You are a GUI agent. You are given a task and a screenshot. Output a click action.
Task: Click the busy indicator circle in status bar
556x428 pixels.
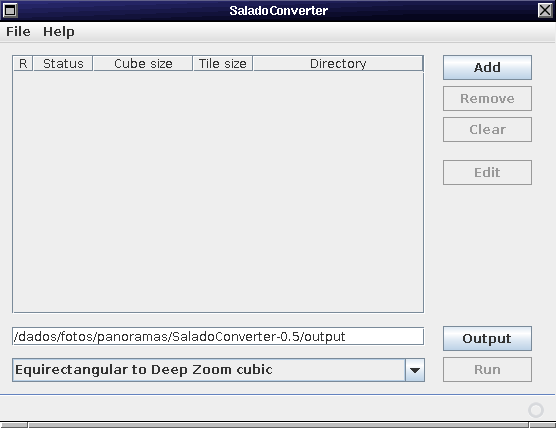click(536, 410)
